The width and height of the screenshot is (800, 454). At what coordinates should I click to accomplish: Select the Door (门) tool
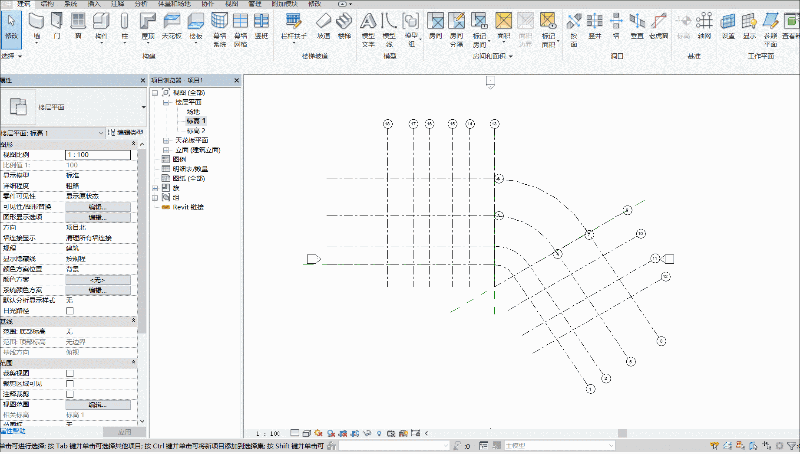point(57,27)
